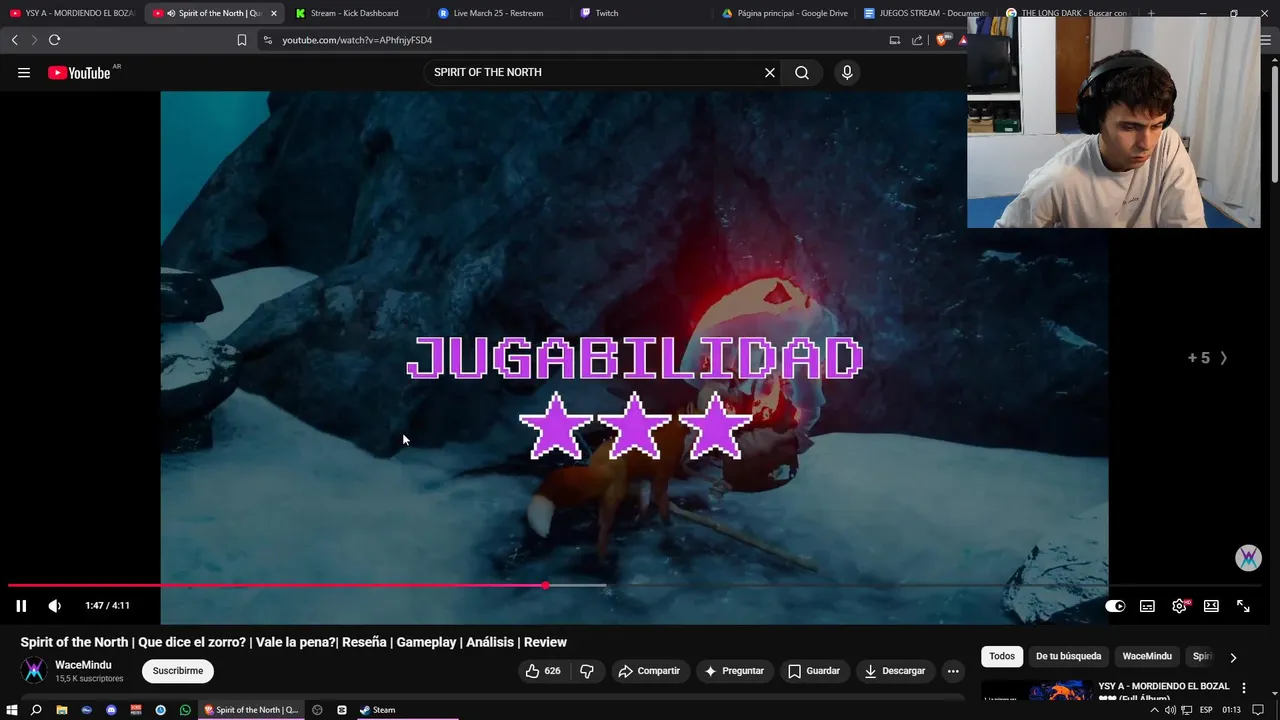
Task: Close the Spirit of the North tab
Action: pos(273,13)
